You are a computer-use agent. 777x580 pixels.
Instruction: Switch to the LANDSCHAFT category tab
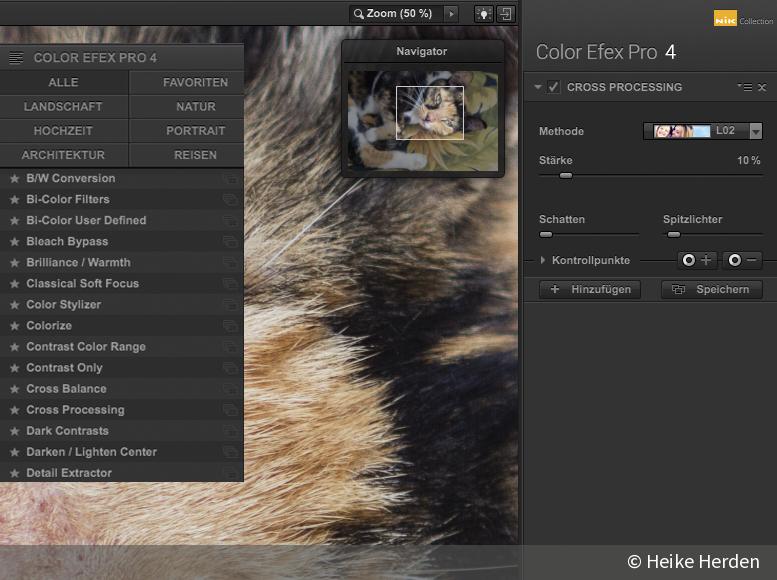[63, 107]
